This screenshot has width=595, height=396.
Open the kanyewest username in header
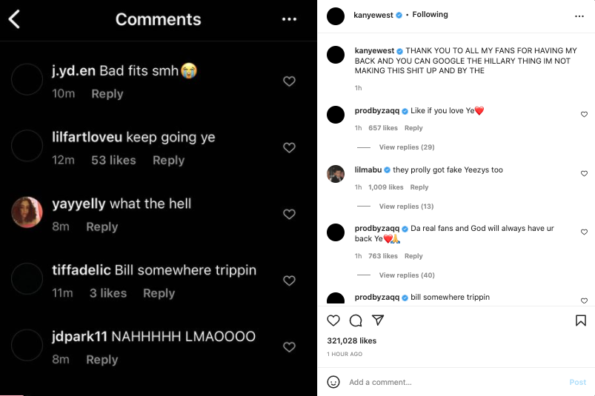point(373,15)
